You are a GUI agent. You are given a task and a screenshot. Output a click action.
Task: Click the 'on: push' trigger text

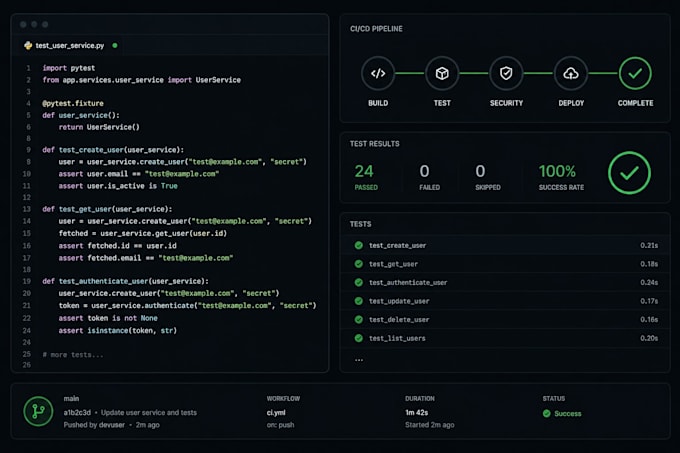pos(280,425)
